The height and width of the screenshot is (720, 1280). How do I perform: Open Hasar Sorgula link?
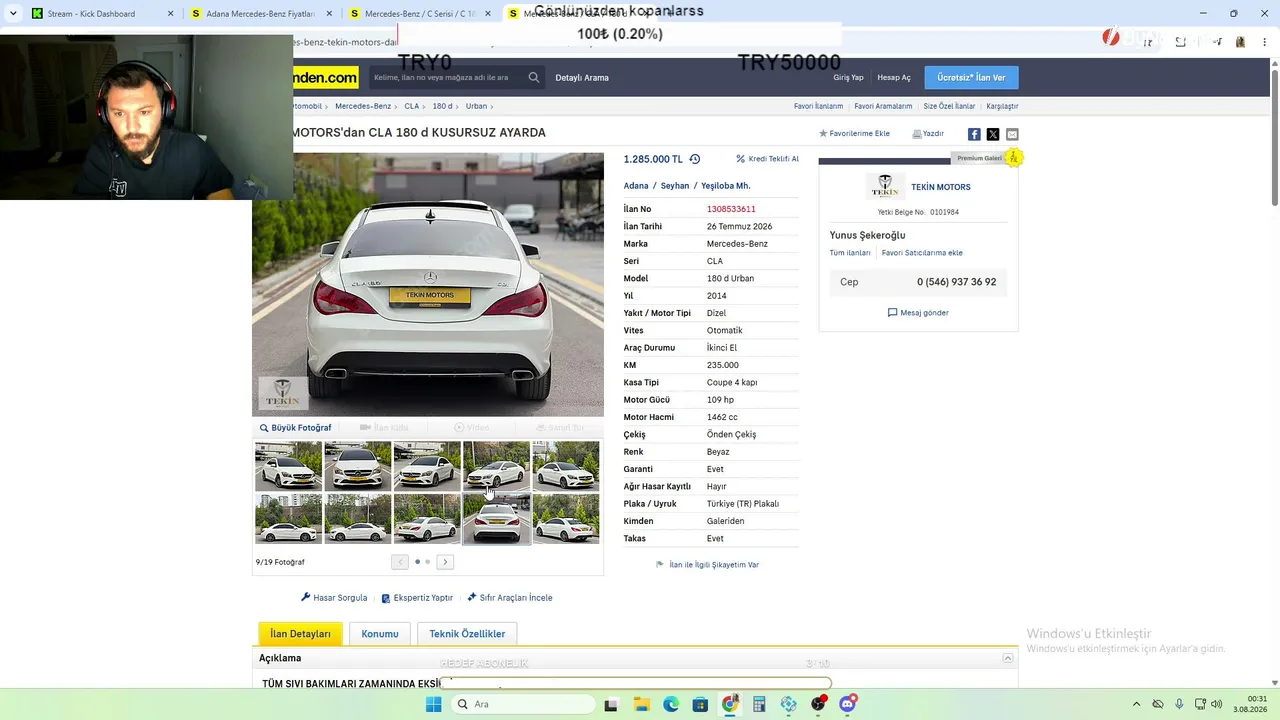334,598
